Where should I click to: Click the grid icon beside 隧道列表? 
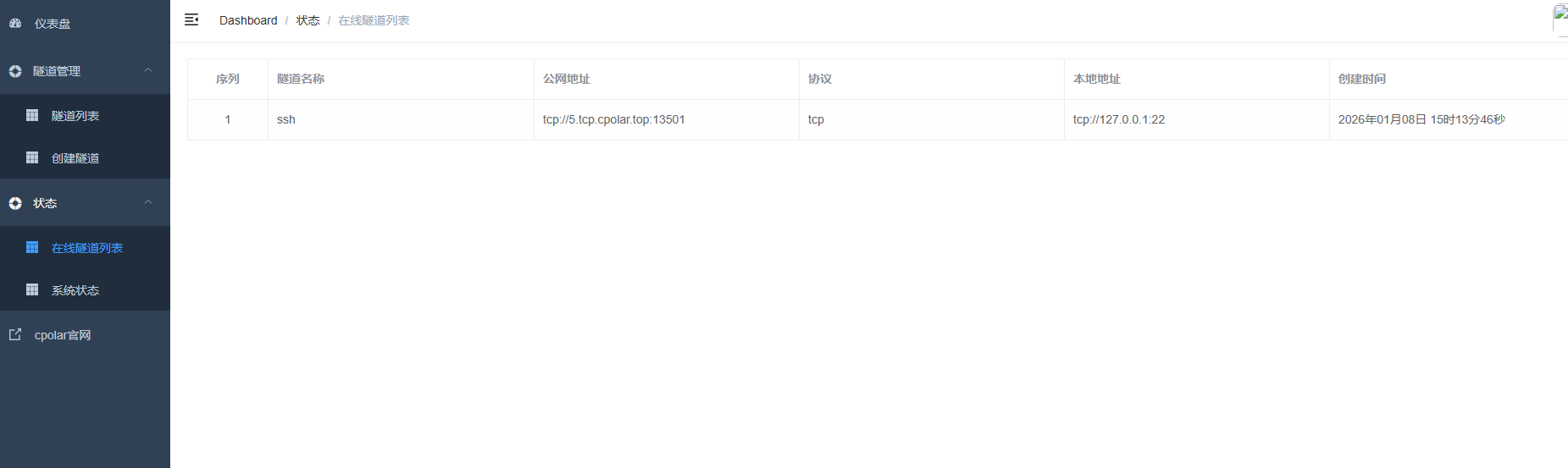tap(32, 115)
